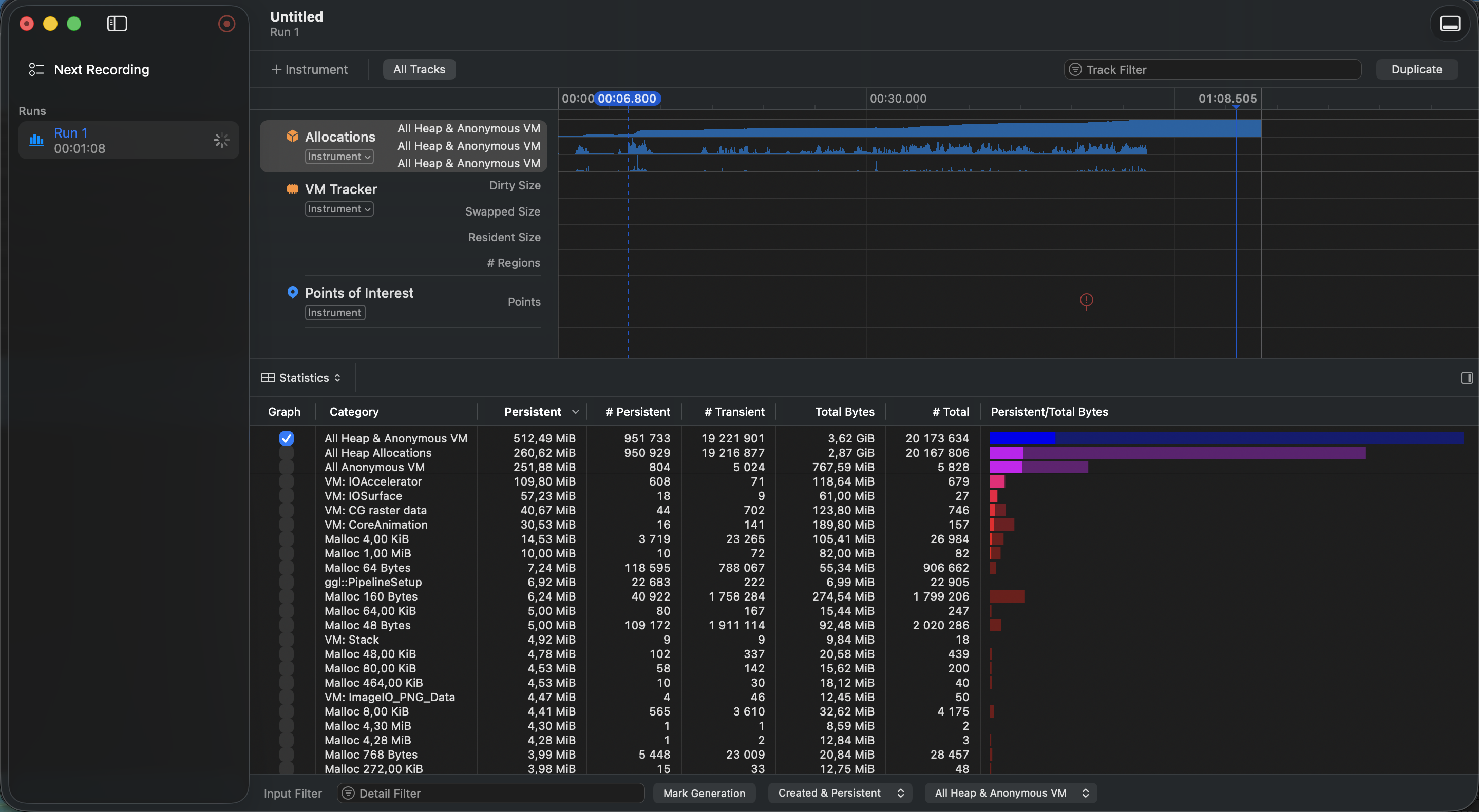Open the Statistics view dropdown
Viewport: 1479px width, 812px height.
tap(301, 378)
